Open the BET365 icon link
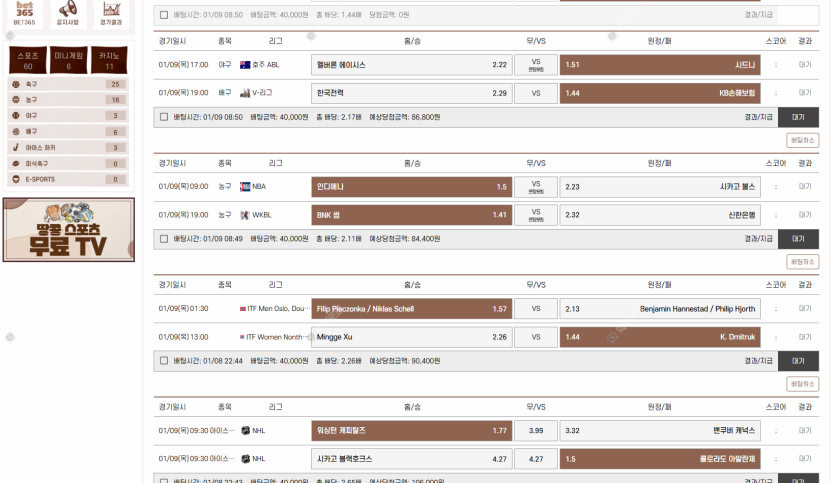Image resolution: width=835 pixels, height=483 pixels. coord(24,13)
